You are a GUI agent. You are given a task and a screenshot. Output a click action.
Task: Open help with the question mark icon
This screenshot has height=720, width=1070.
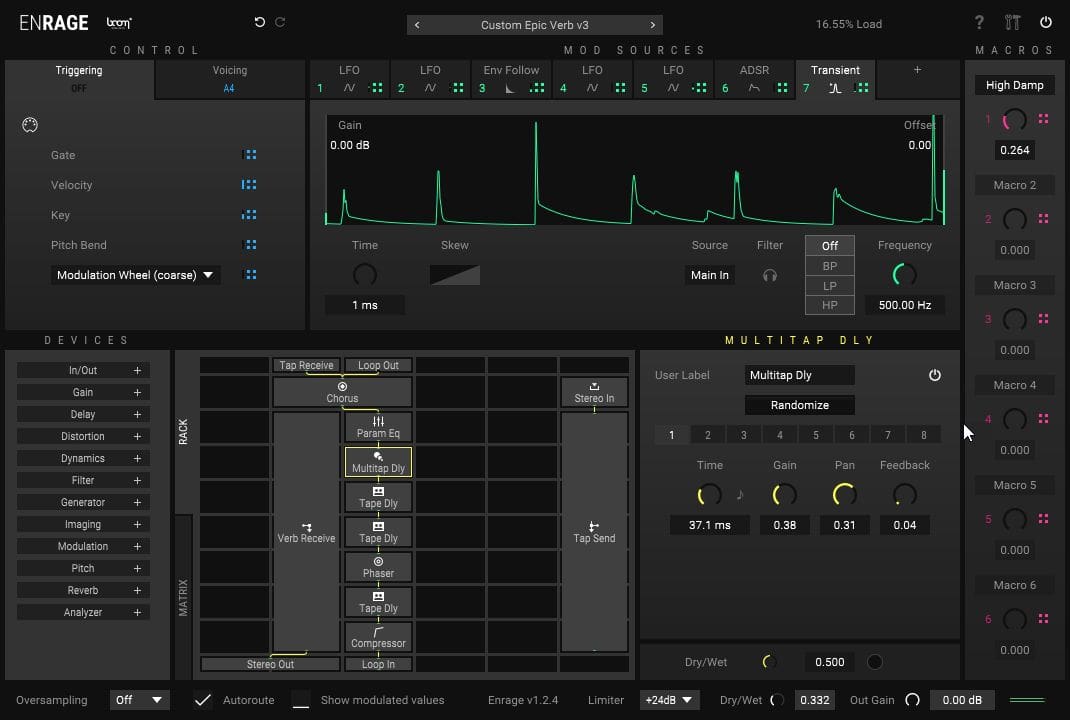(x=979, y=23)
